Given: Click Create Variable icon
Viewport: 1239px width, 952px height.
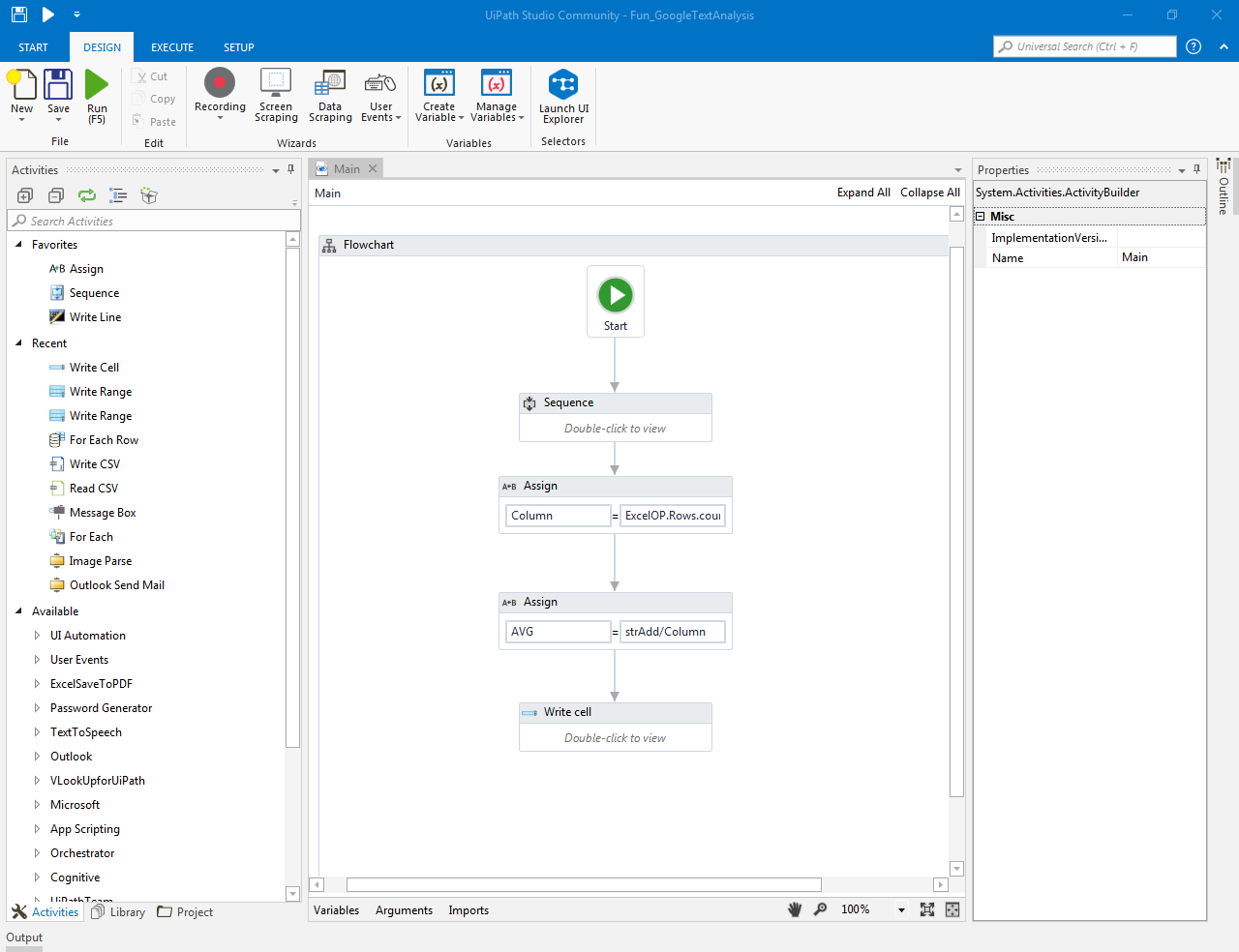Looking at the screenshot, I should pyautogui.click(x=439, y=83).
